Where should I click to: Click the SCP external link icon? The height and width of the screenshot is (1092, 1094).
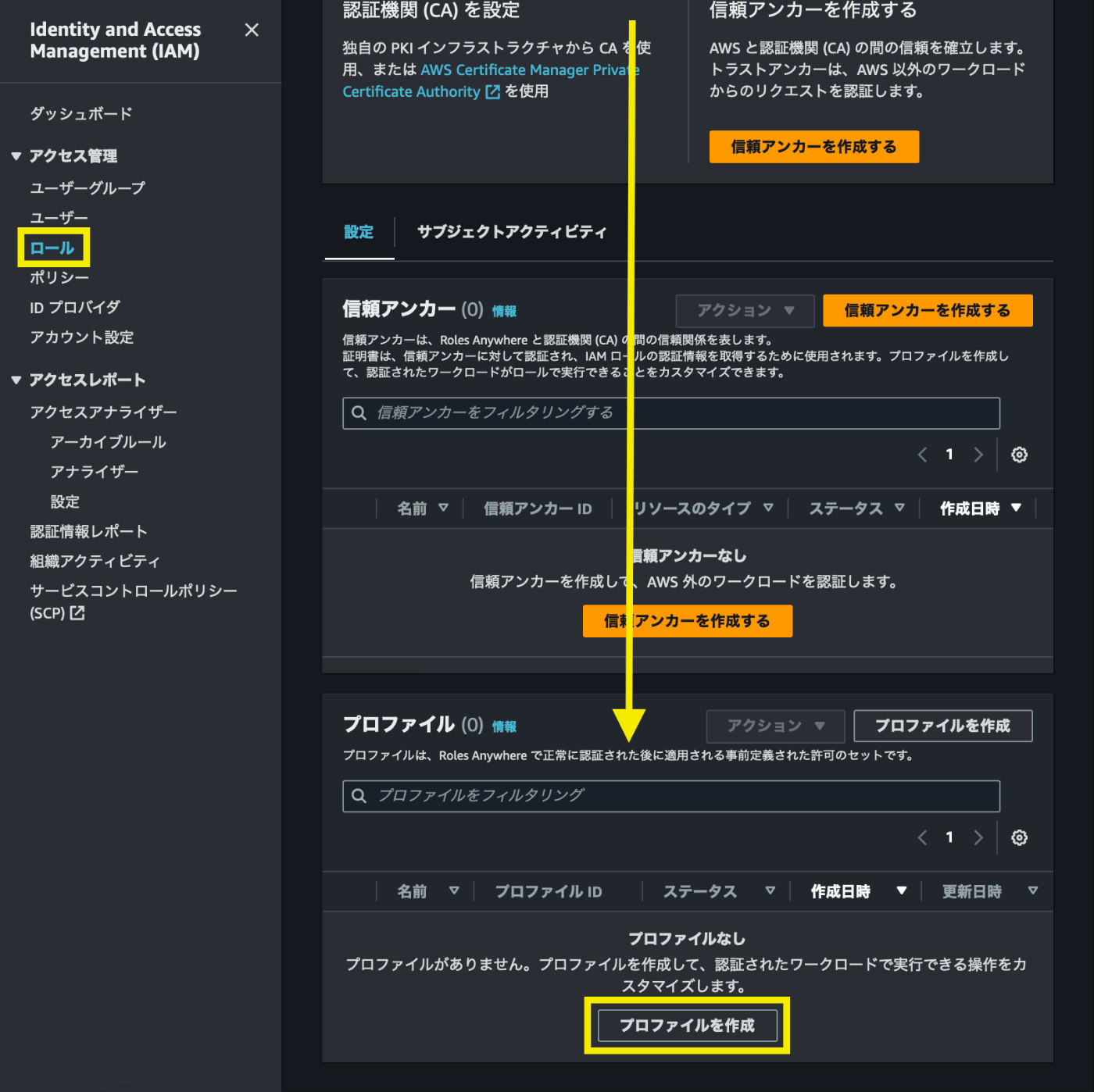[x=77, y=613]
